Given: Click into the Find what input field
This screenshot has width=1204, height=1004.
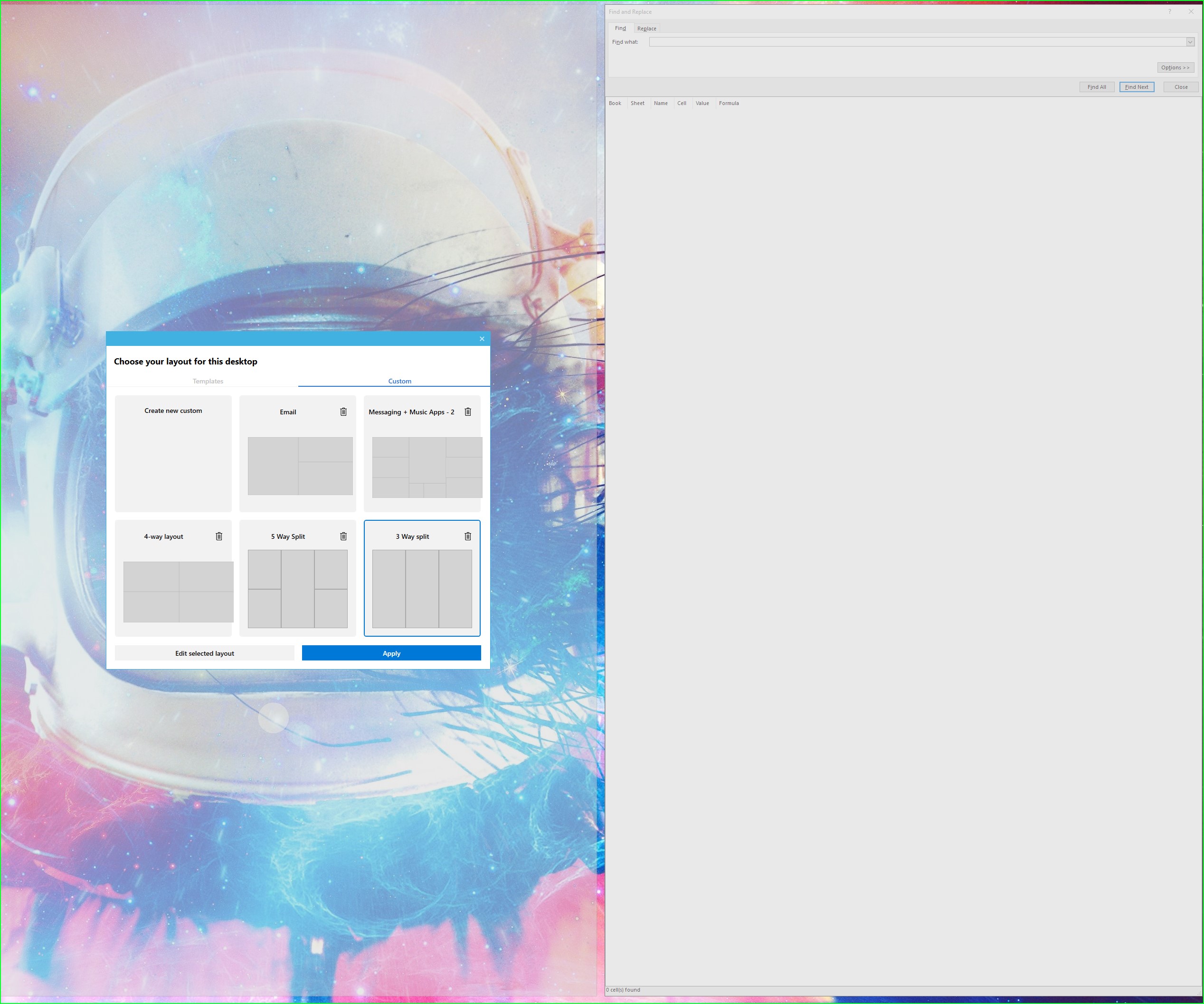Looking at the screenshot, I should [917, 42].
